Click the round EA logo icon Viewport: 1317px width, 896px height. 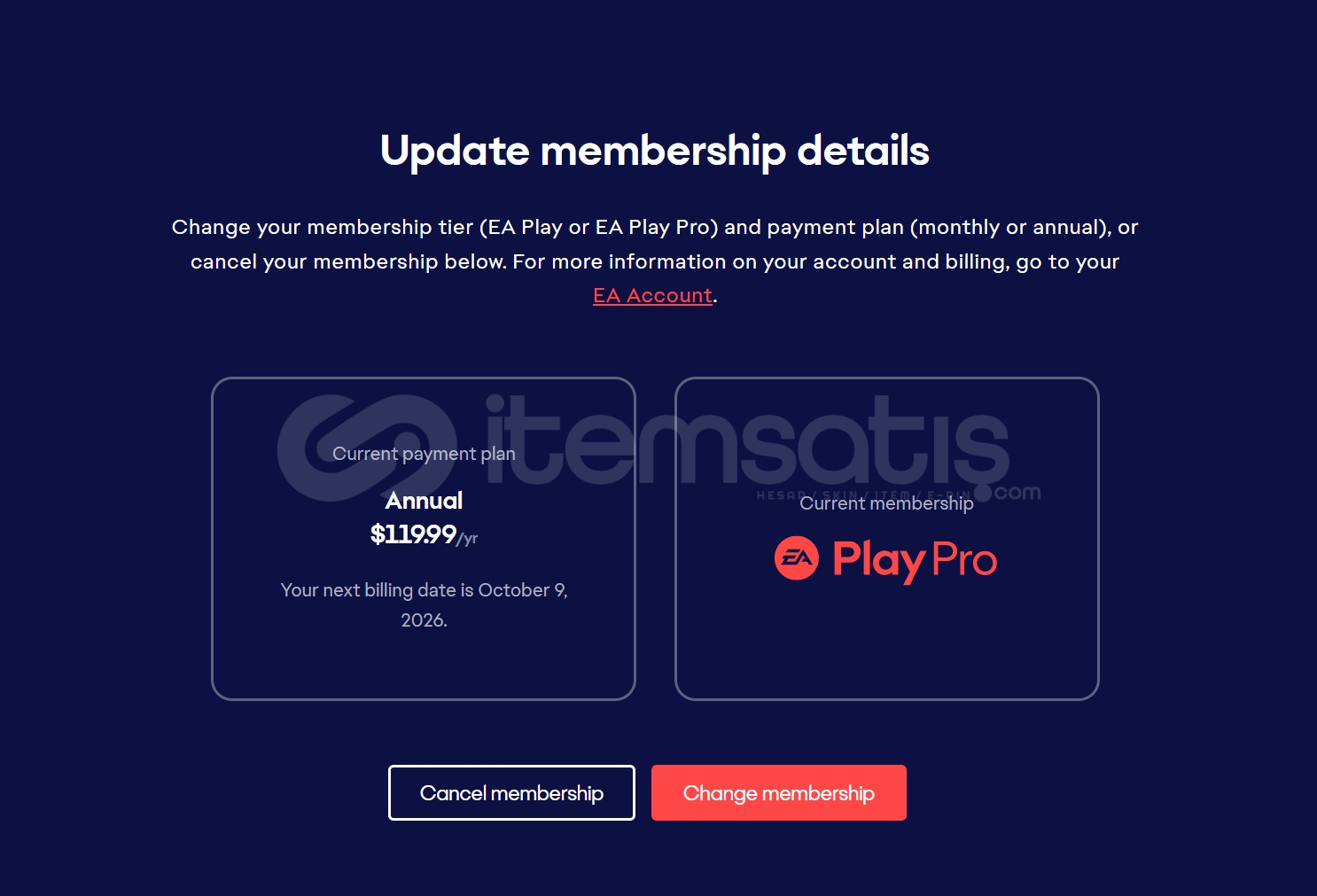(x=796, y=558)
